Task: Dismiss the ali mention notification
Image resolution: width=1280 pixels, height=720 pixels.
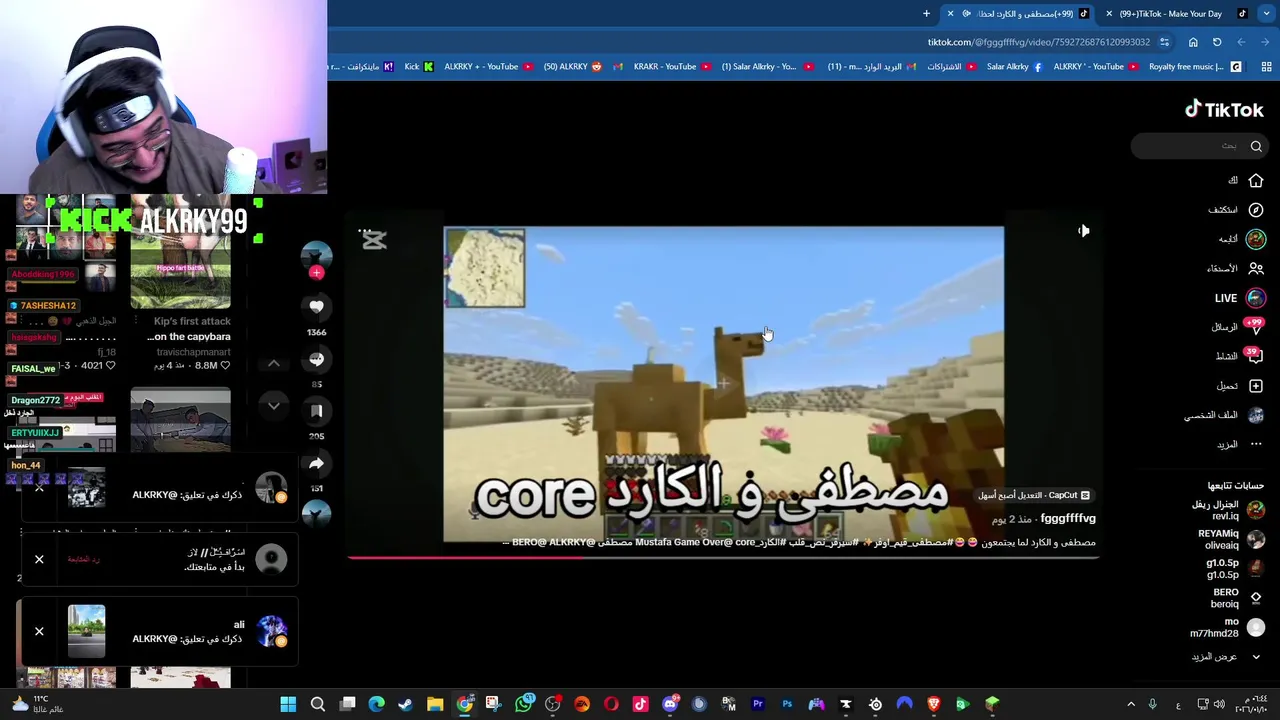Action: click(x=39, y=632)
